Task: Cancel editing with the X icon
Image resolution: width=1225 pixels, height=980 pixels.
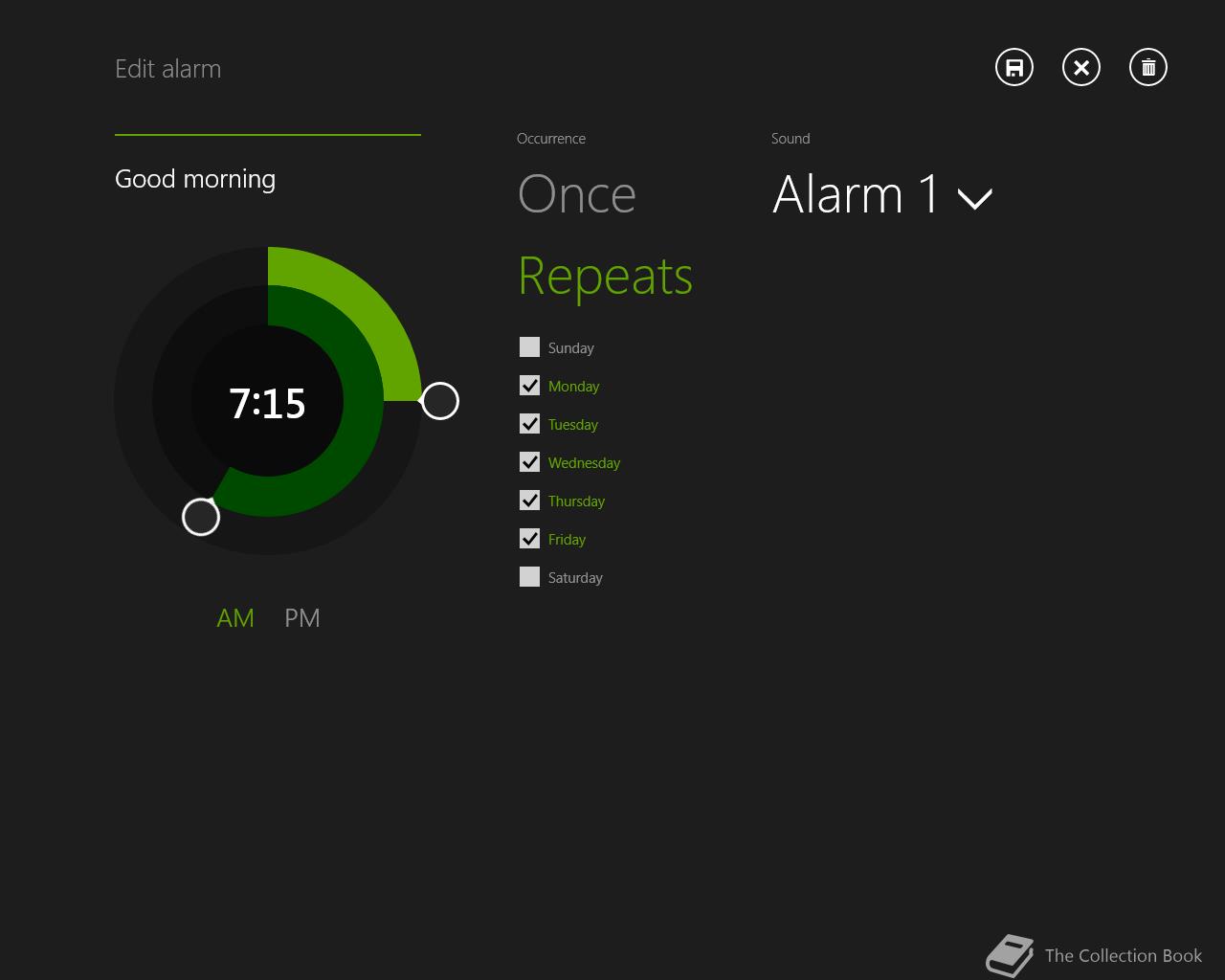Action: click(1081, 67)
